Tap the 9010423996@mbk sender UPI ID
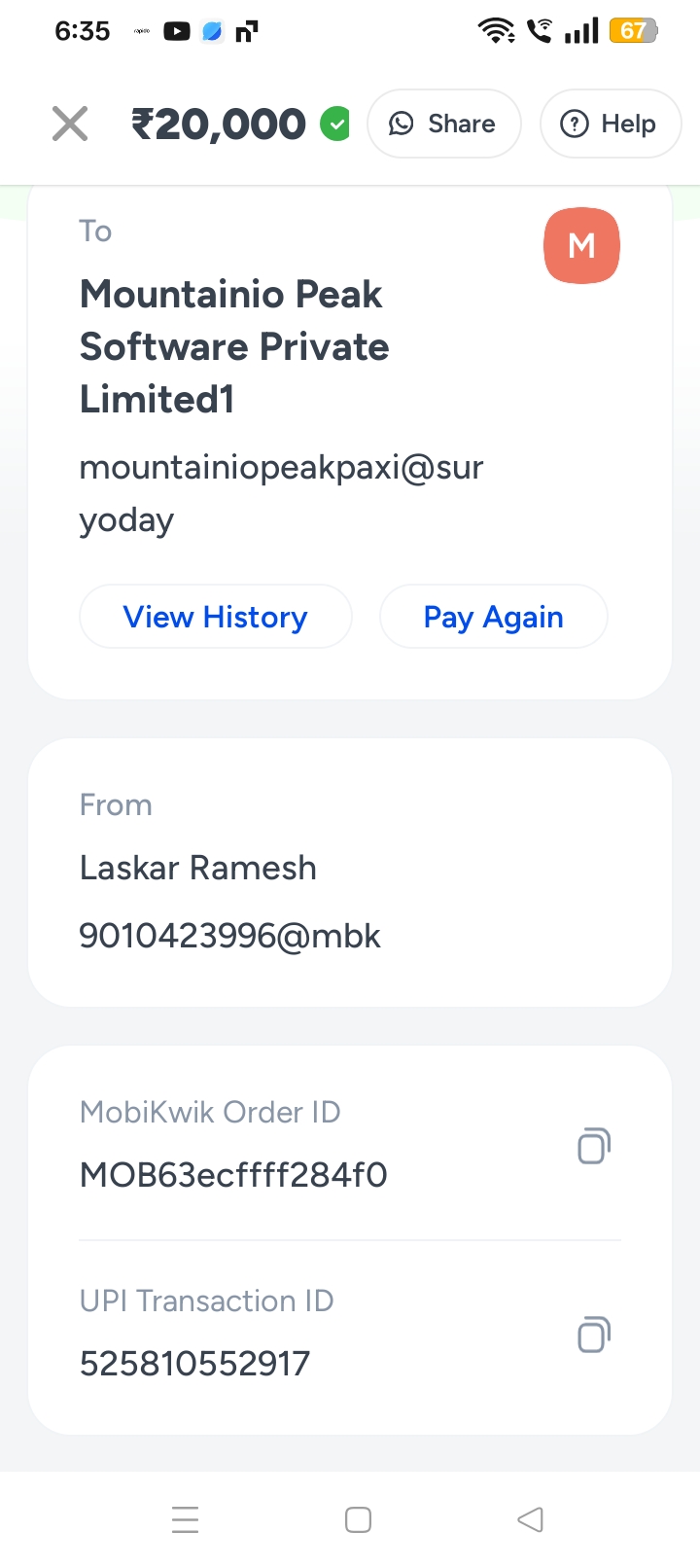Screen dimensions: 700x1568 point(229,936)
